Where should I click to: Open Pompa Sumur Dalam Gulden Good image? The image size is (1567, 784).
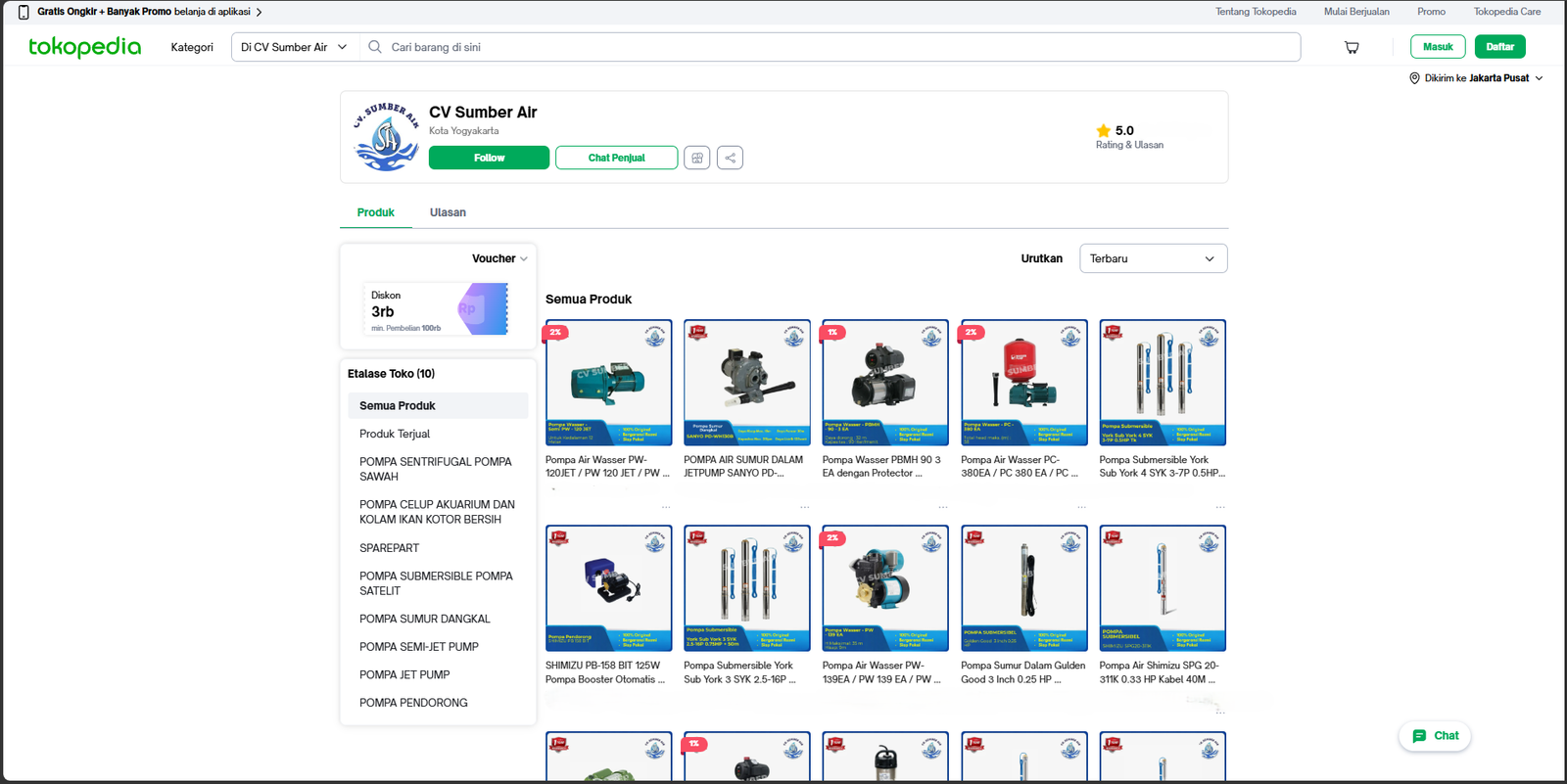[1024, 588]
